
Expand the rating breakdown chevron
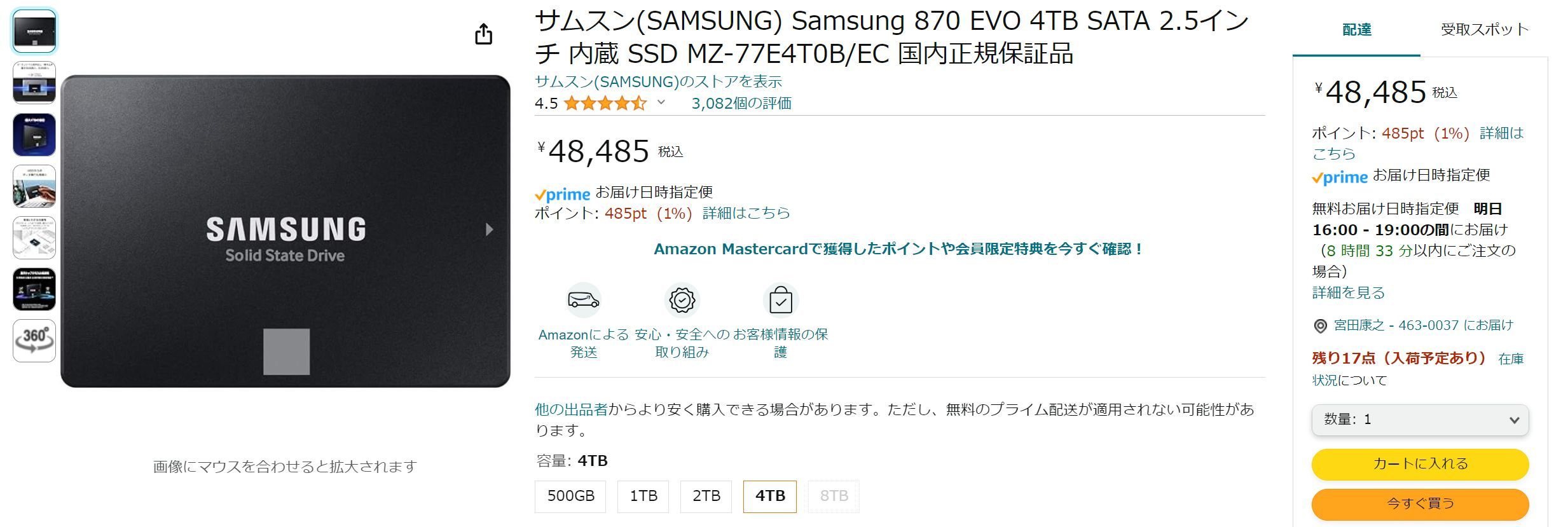(x=661, y=102)
